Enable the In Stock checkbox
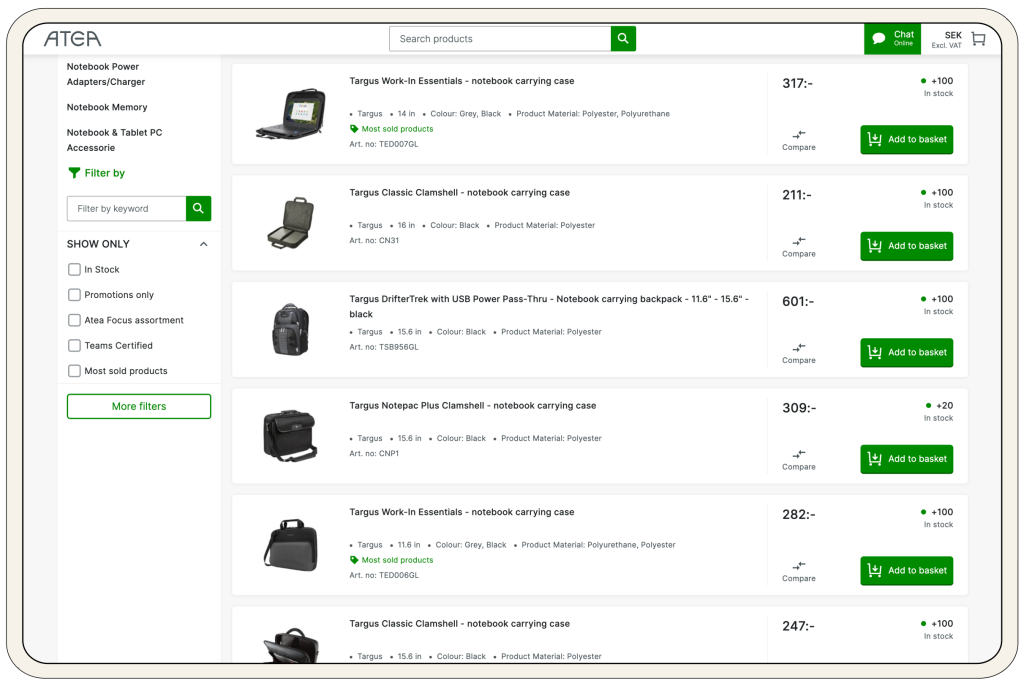 click(74, 270)
